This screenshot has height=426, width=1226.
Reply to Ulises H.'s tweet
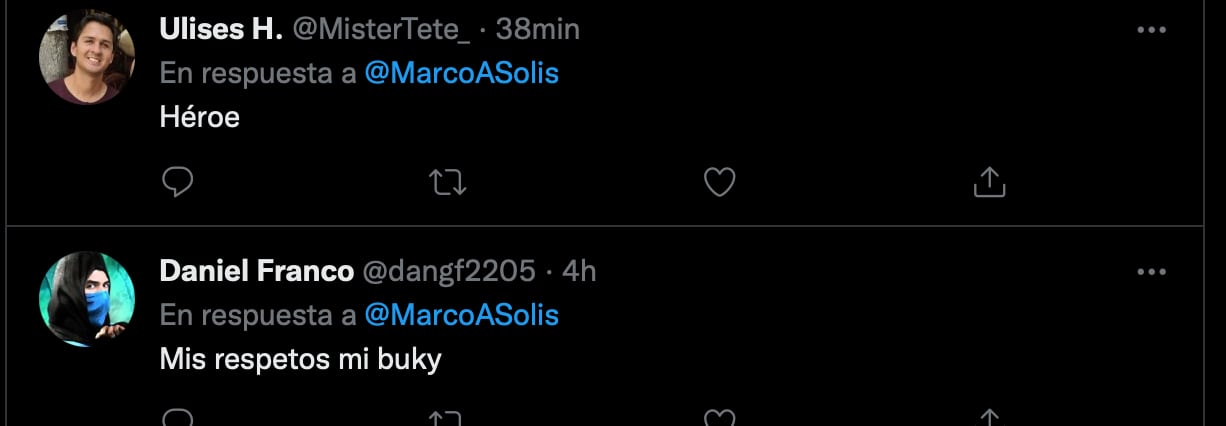[177, 182]
